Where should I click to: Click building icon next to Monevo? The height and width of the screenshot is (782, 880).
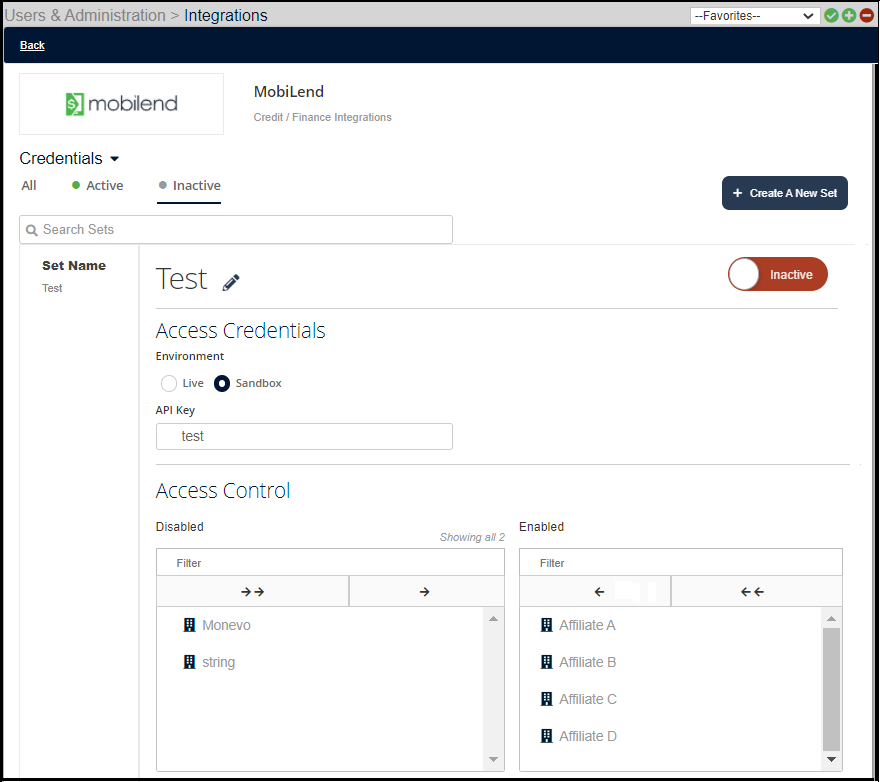[x=190, y=625]
